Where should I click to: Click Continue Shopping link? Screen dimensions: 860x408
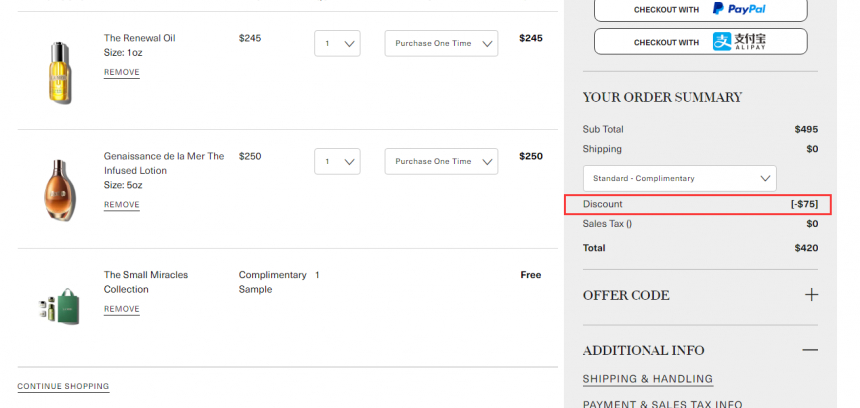[63, 387]
